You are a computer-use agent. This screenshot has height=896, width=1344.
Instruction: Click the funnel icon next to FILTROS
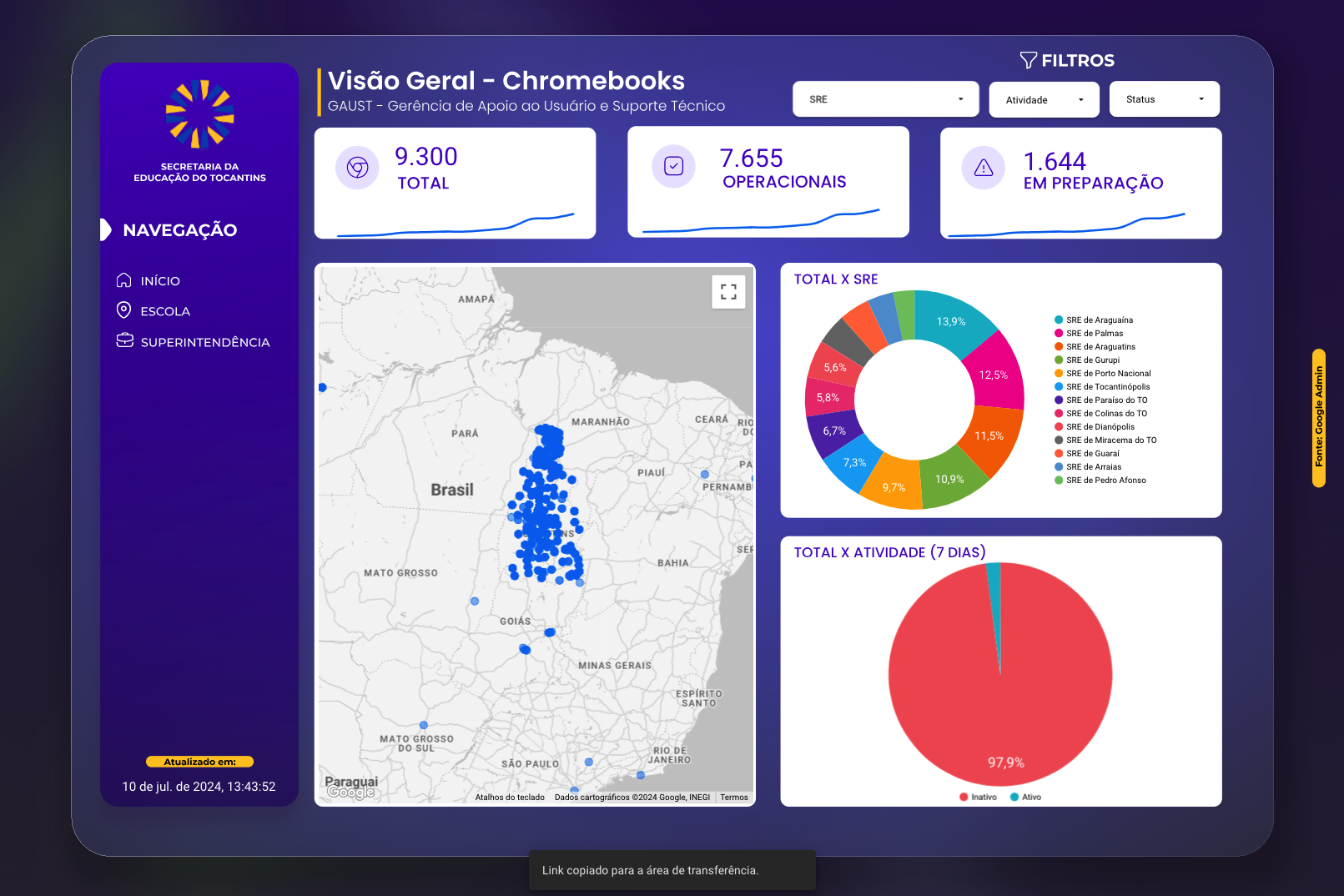pos(1028,60)
